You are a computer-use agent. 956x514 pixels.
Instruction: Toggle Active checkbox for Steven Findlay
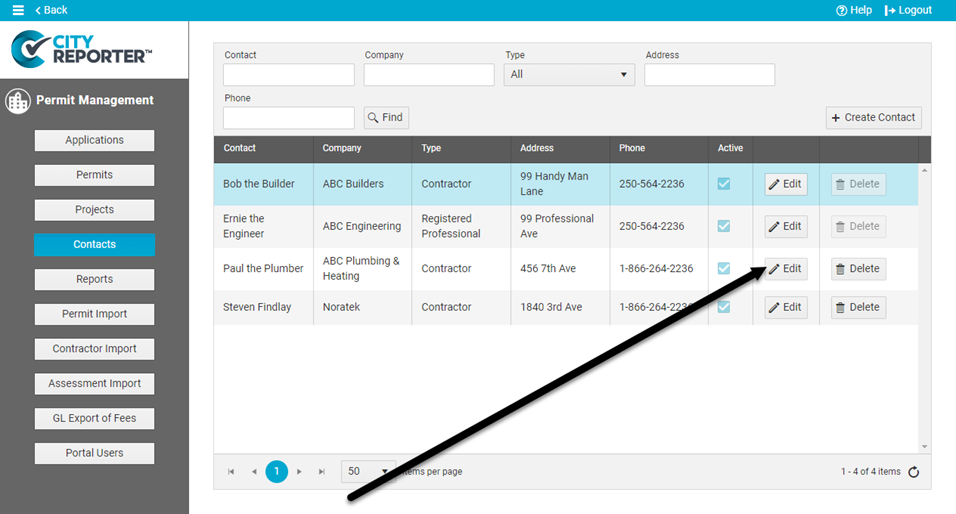click(724, 307)
